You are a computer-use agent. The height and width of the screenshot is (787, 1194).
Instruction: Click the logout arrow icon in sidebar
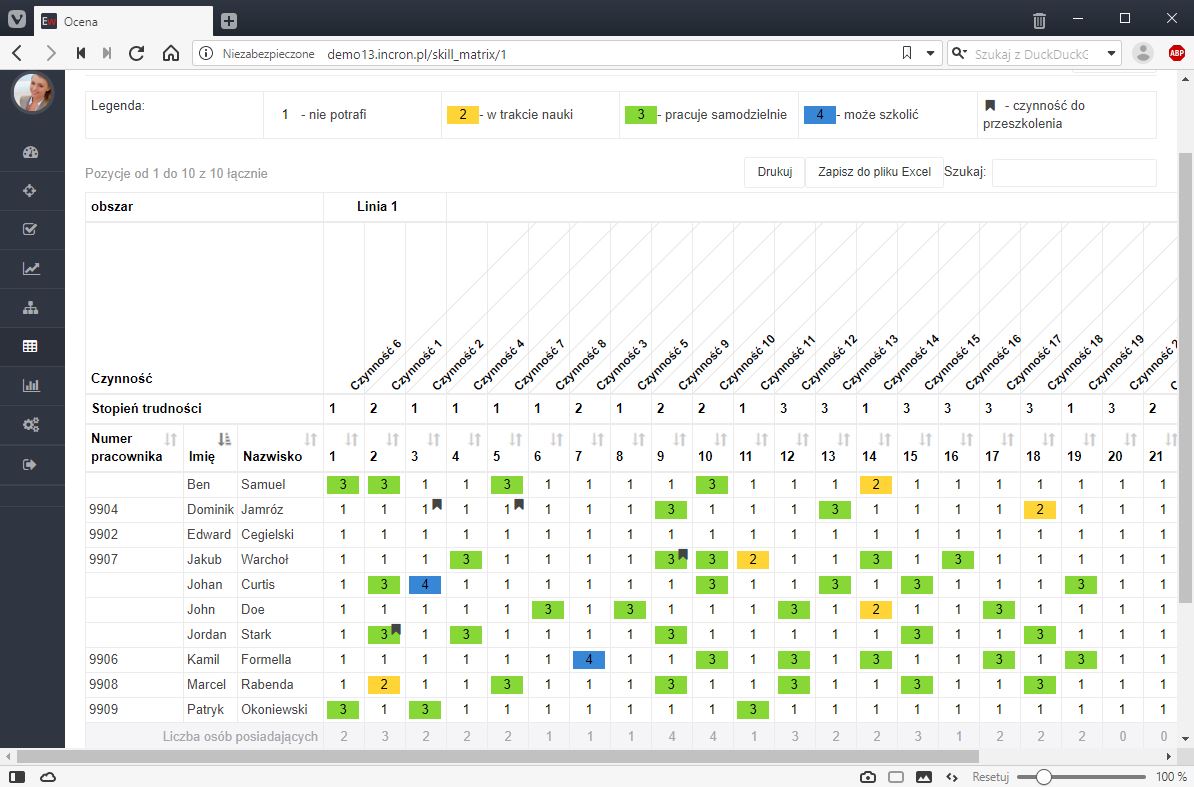point(30,464)
